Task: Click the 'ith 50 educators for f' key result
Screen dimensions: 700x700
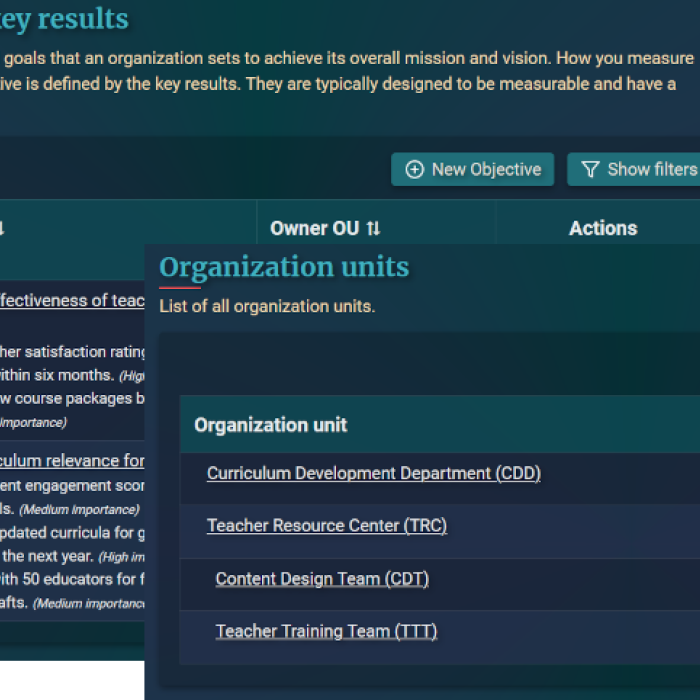Action: click(72, 579)
